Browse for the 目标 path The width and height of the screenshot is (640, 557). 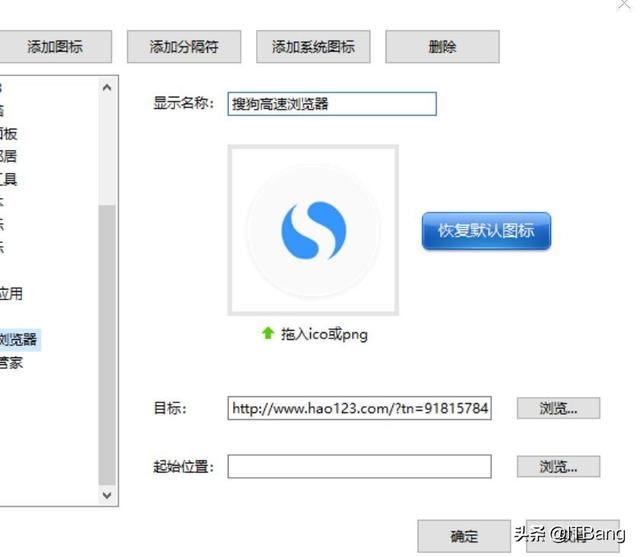(558, 408)
